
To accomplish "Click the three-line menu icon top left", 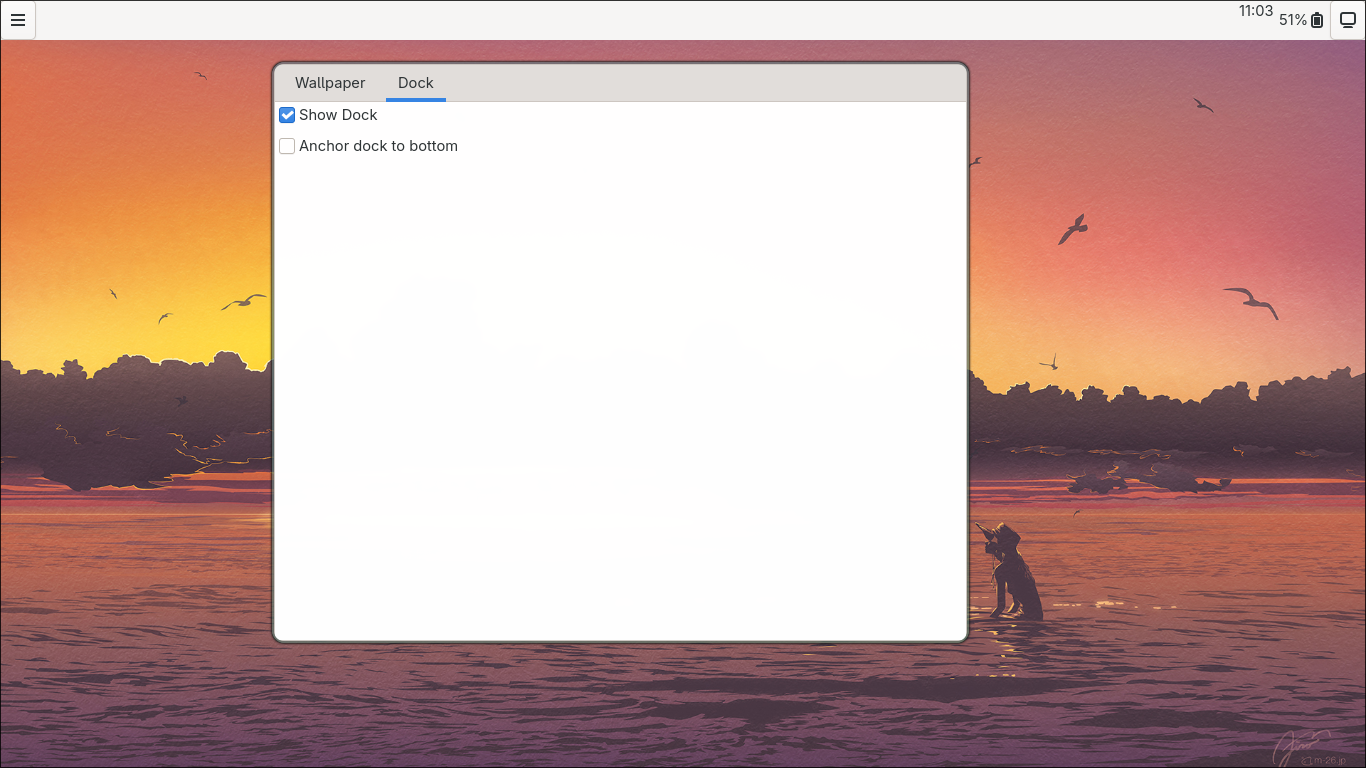I will click(x=18, y=20).
